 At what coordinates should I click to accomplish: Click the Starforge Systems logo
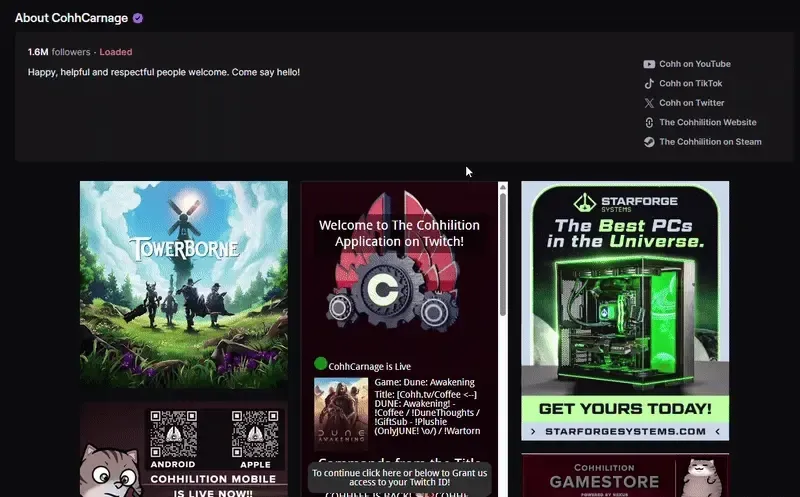625,203
